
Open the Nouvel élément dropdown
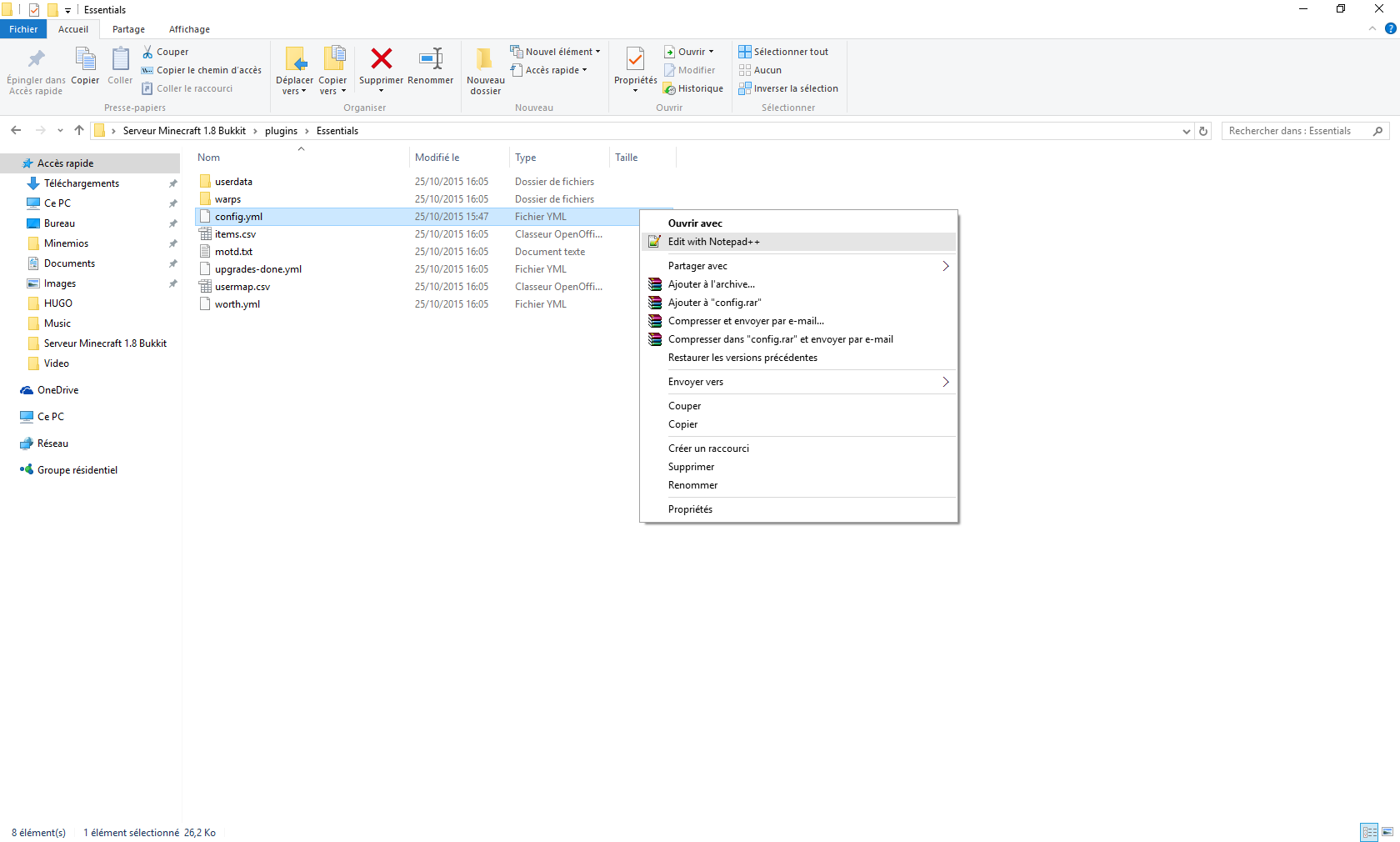tap(555, 52)
